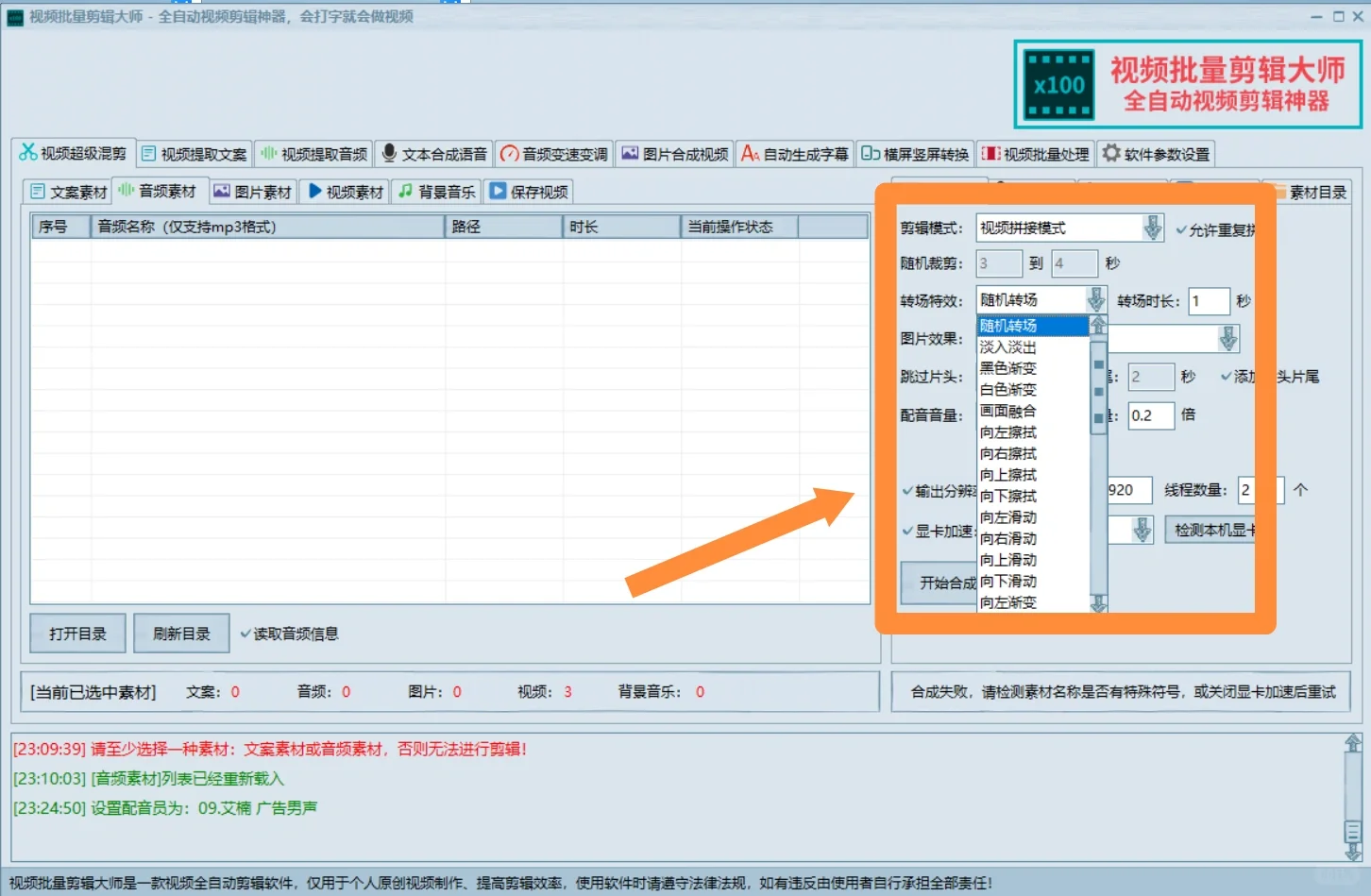Pick 向下滑动 from the transition list
1371x896 pixels.
click(x=1033, y=582)
